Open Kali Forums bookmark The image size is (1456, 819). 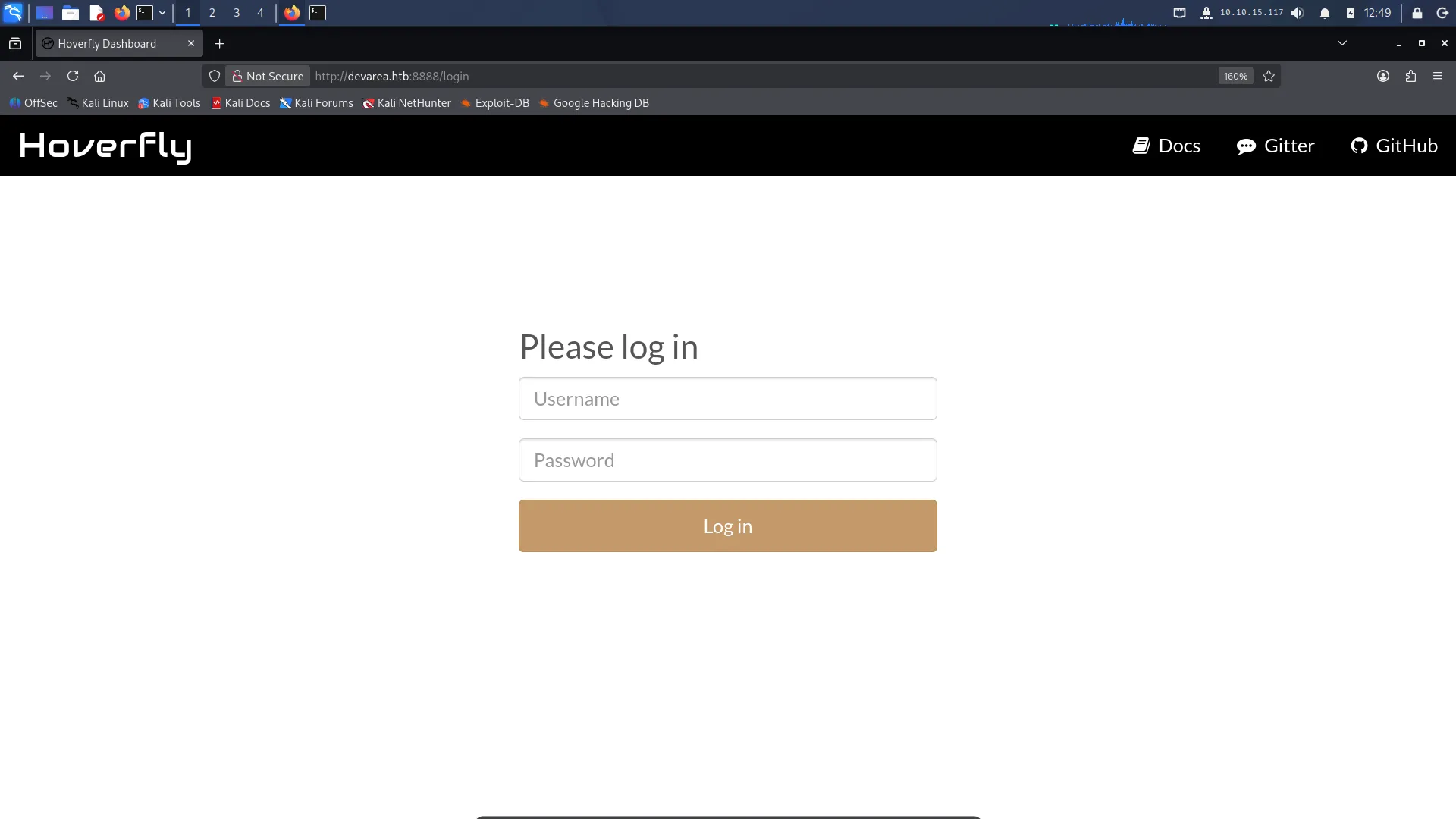pyautogui.click(x=316, y=103)
